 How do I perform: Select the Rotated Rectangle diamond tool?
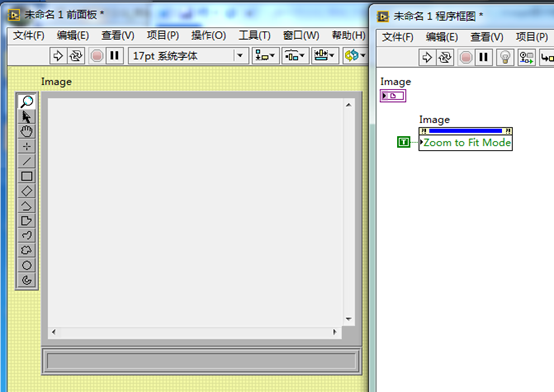click(x=26, y=191)
